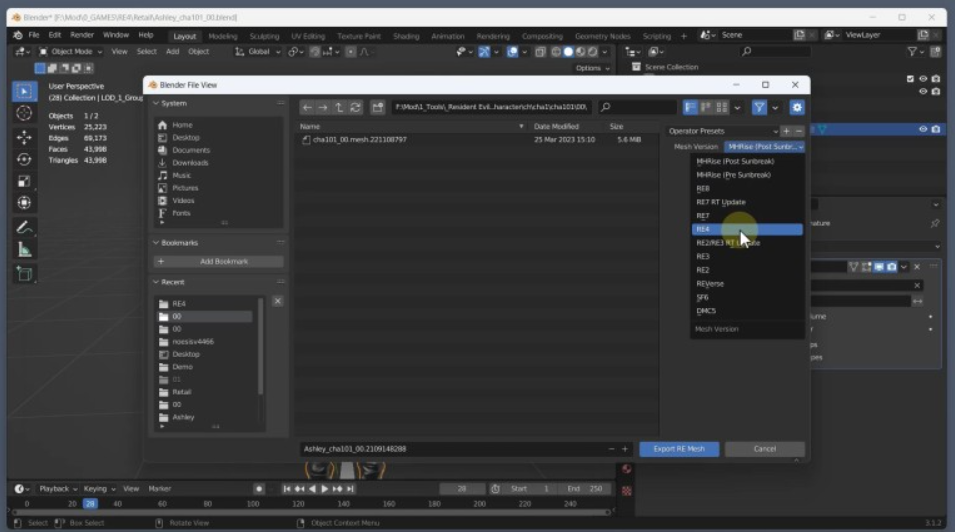Image resolution: width=955 pixels, height=532 pixels.
Task: Jump to timeline end frame
Action: 350,489
